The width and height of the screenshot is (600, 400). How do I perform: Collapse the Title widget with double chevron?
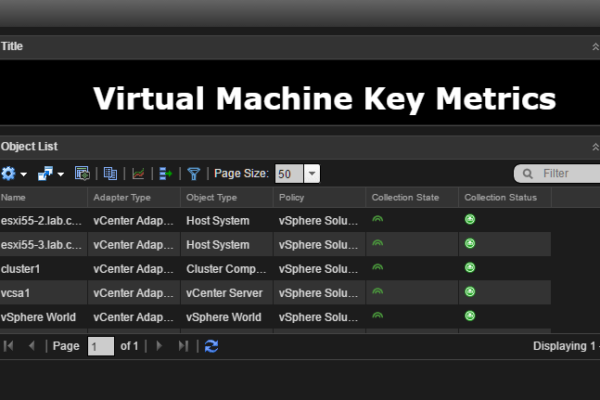click(x=595, y=47)
